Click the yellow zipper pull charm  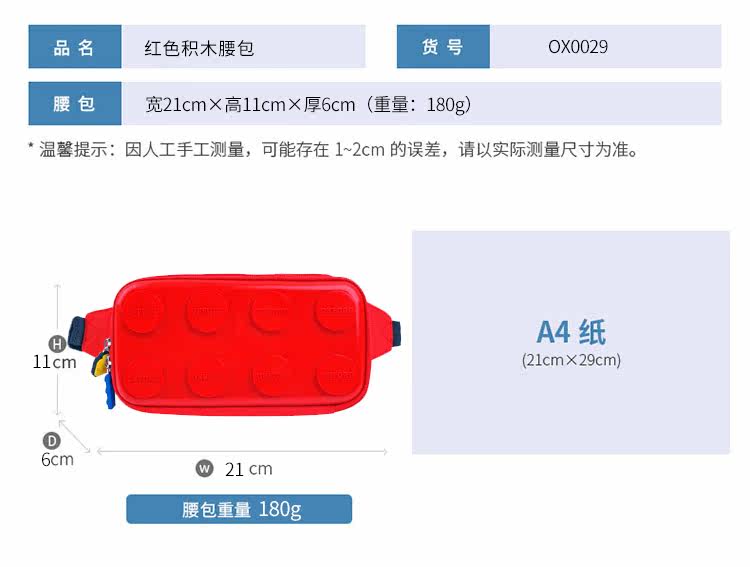99,364
